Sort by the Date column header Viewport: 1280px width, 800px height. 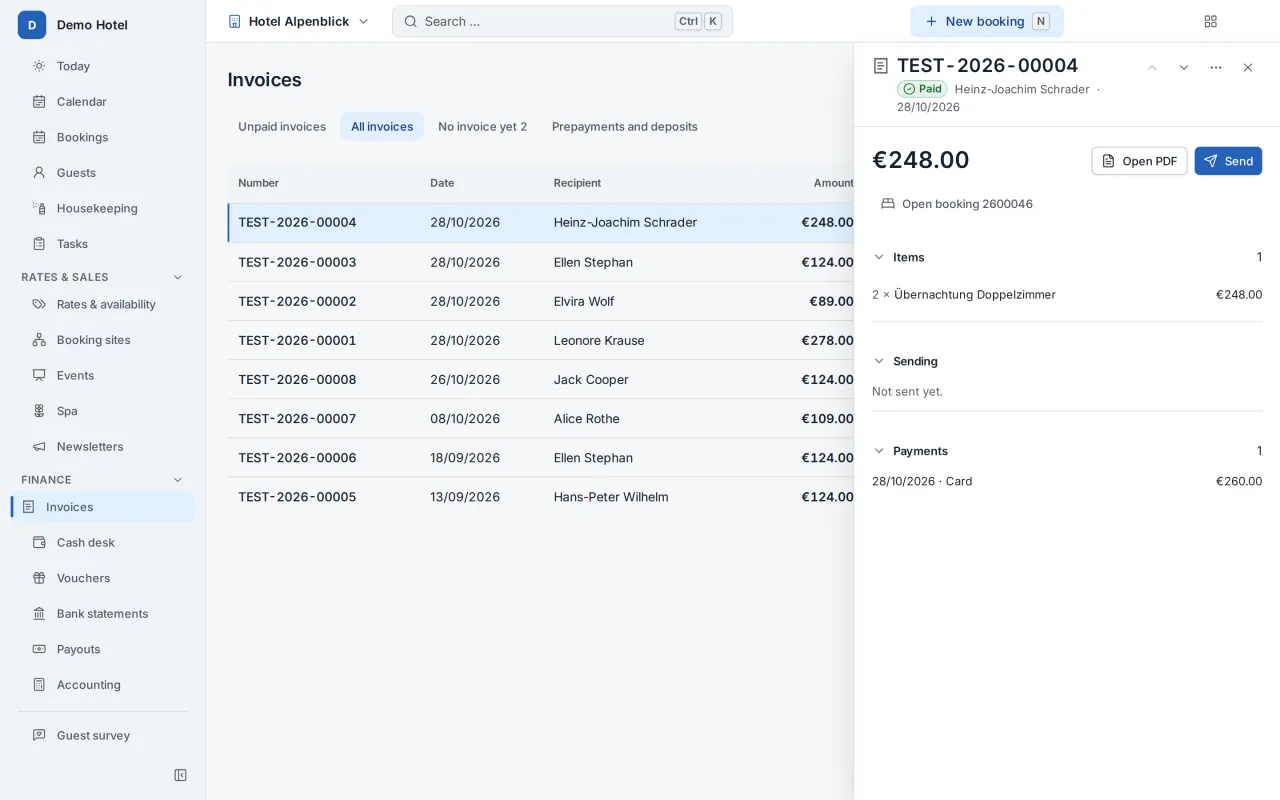point(442,183)
